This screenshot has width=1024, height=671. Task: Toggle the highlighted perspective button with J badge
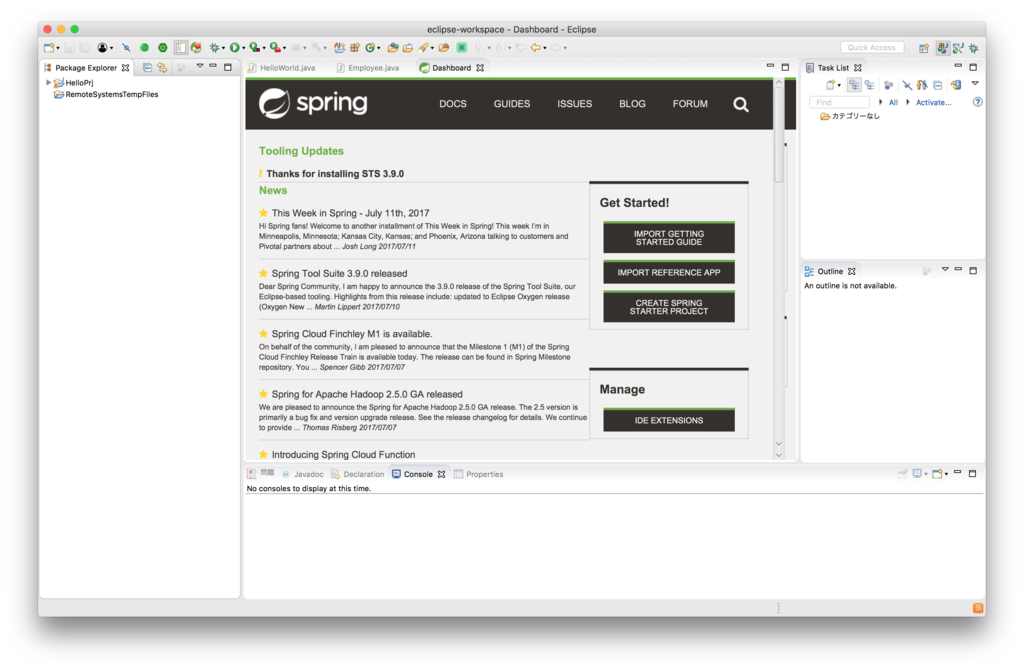[942, 48]
